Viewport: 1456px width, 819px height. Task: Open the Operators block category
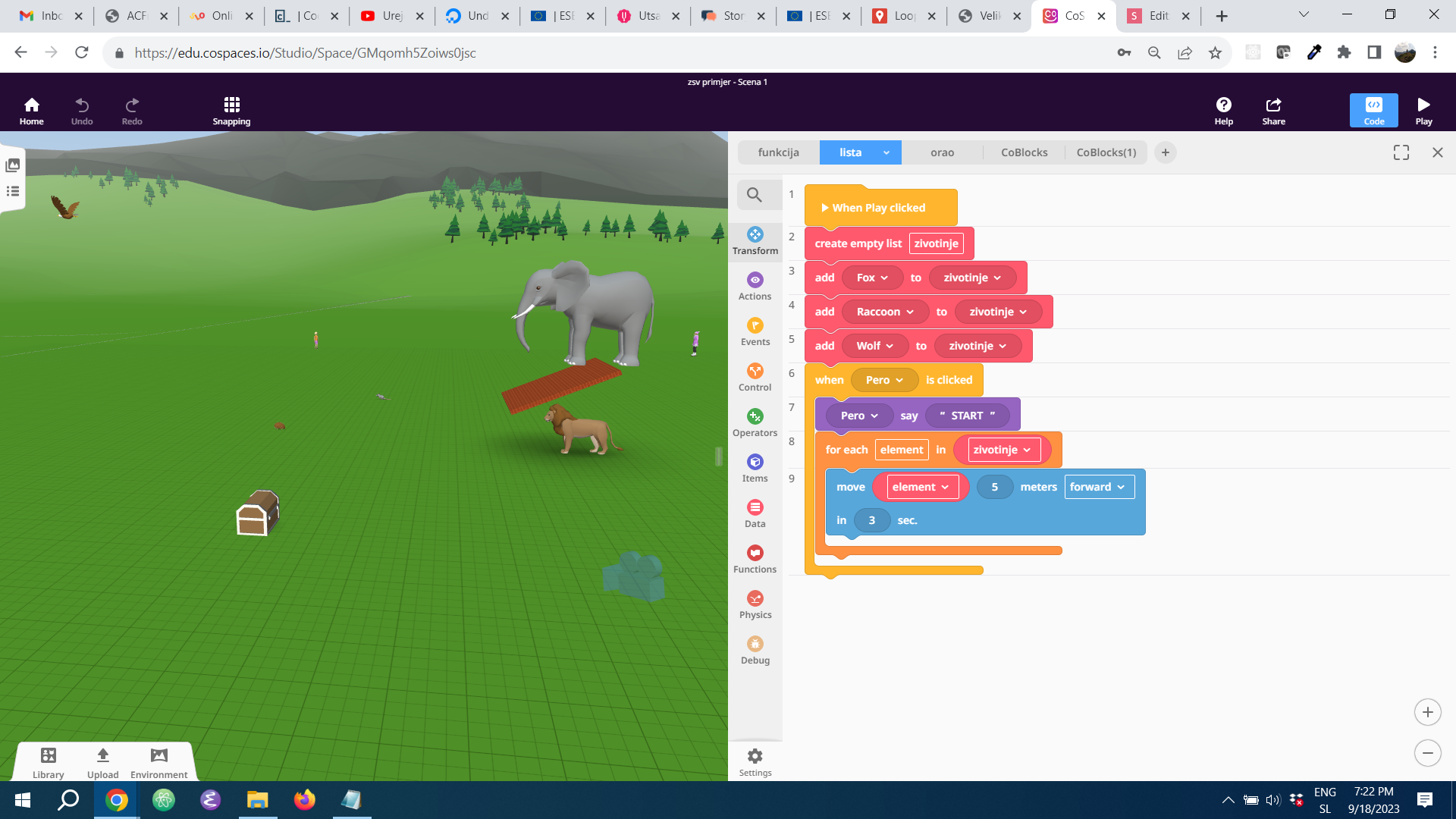point(755,423)
